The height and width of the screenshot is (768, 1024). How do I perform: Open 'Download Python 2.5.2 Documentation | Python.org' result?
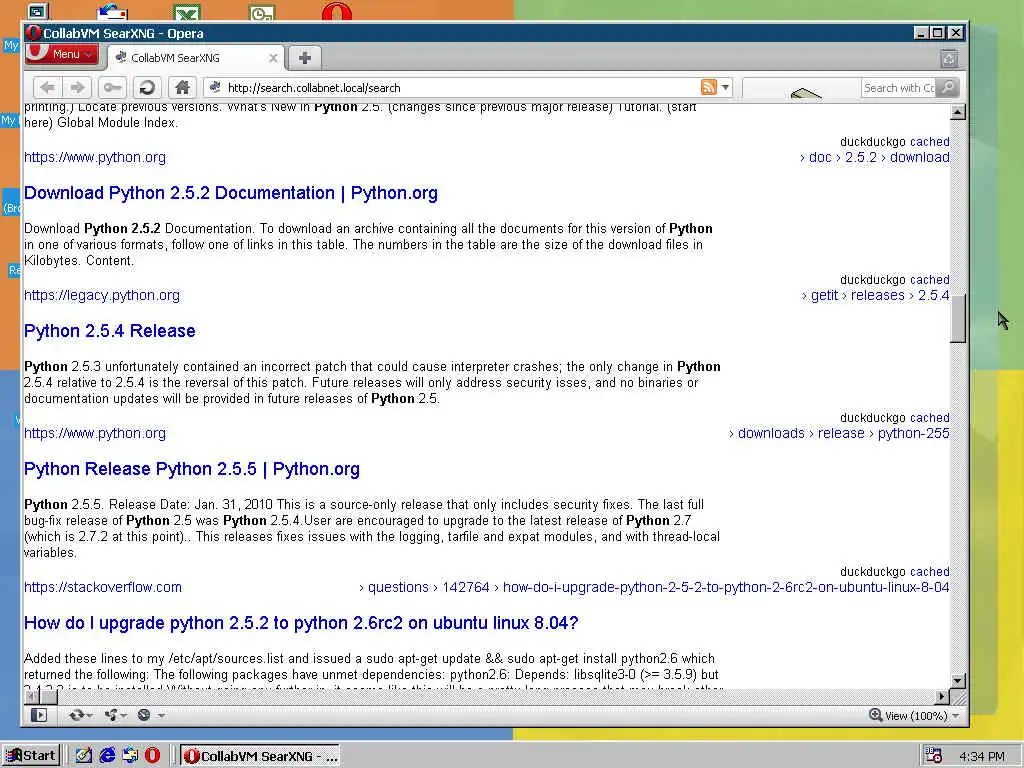click(x=231, y=193)
